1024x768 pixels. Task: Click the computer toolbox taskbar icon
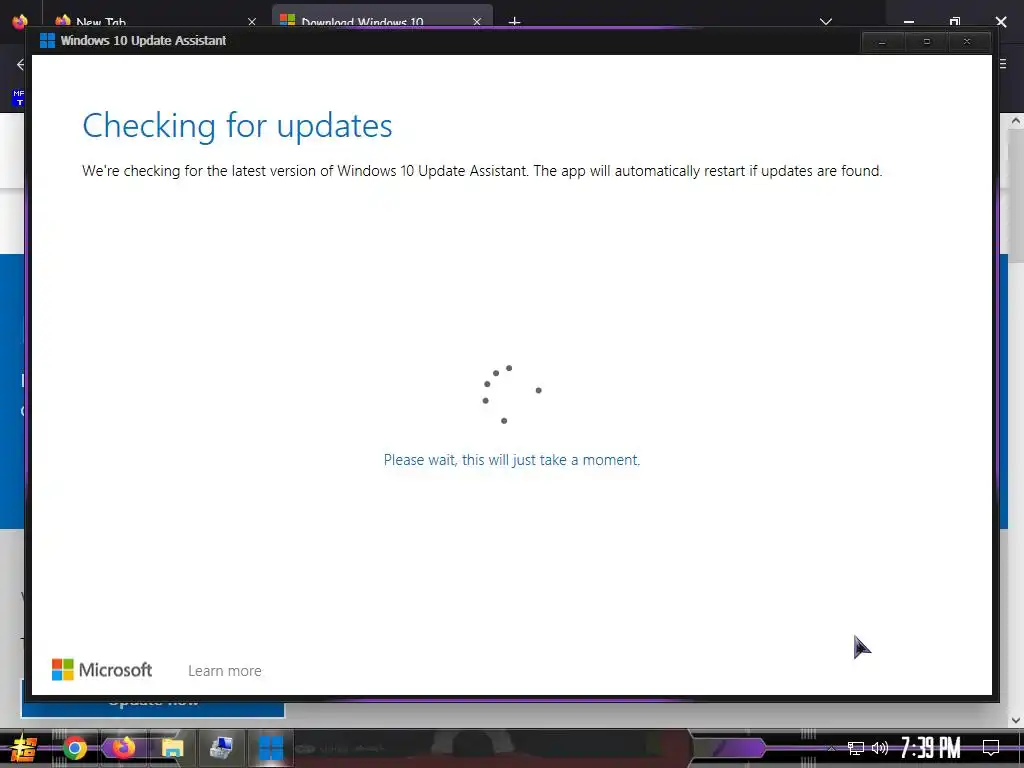221,748
